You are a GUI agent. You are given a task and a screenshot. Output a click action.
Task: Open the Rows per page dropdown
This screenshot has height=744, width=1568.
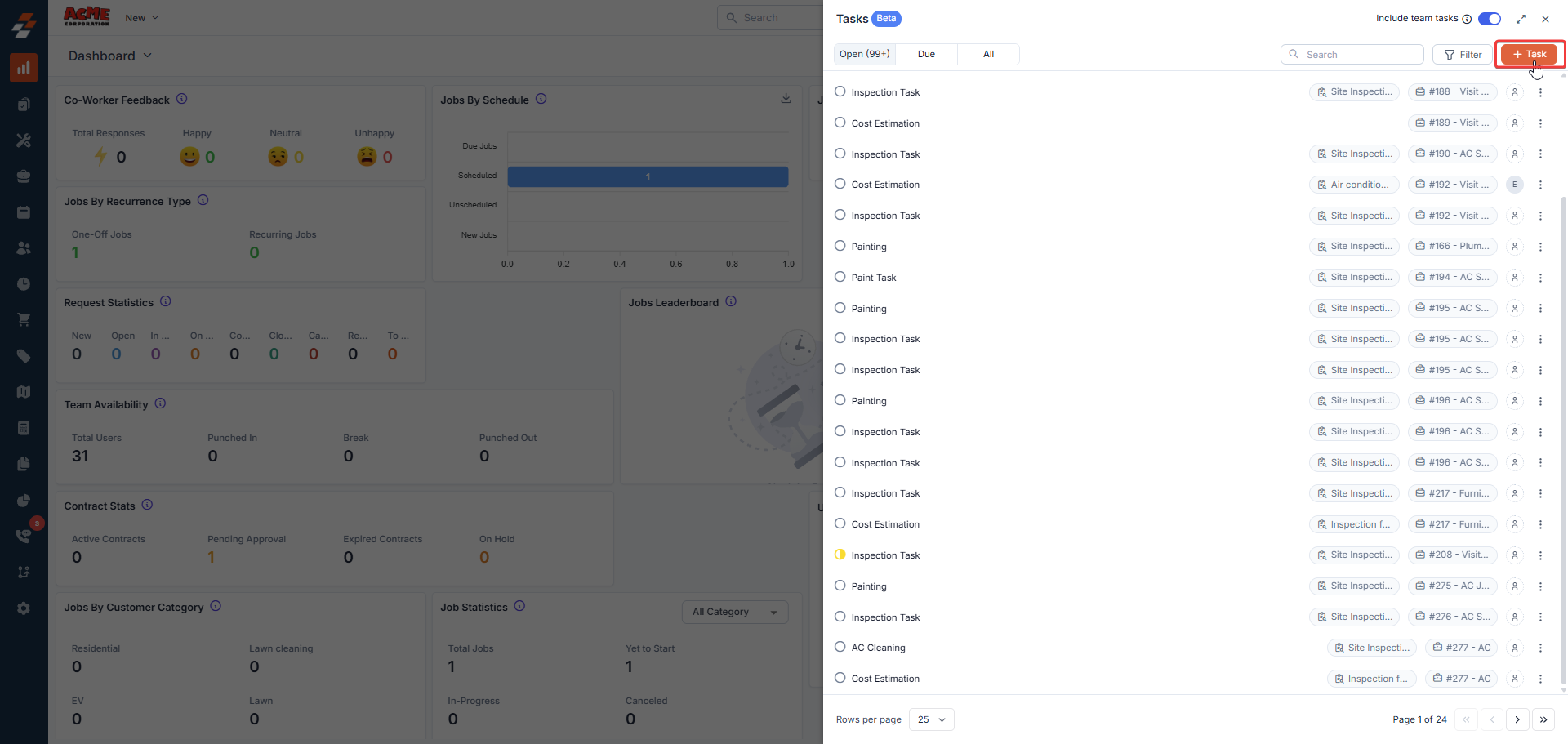pos(931,719)
